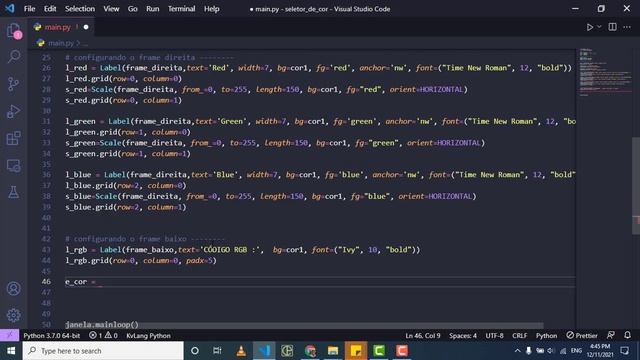Click Prettier status bar item

point(582,336)
